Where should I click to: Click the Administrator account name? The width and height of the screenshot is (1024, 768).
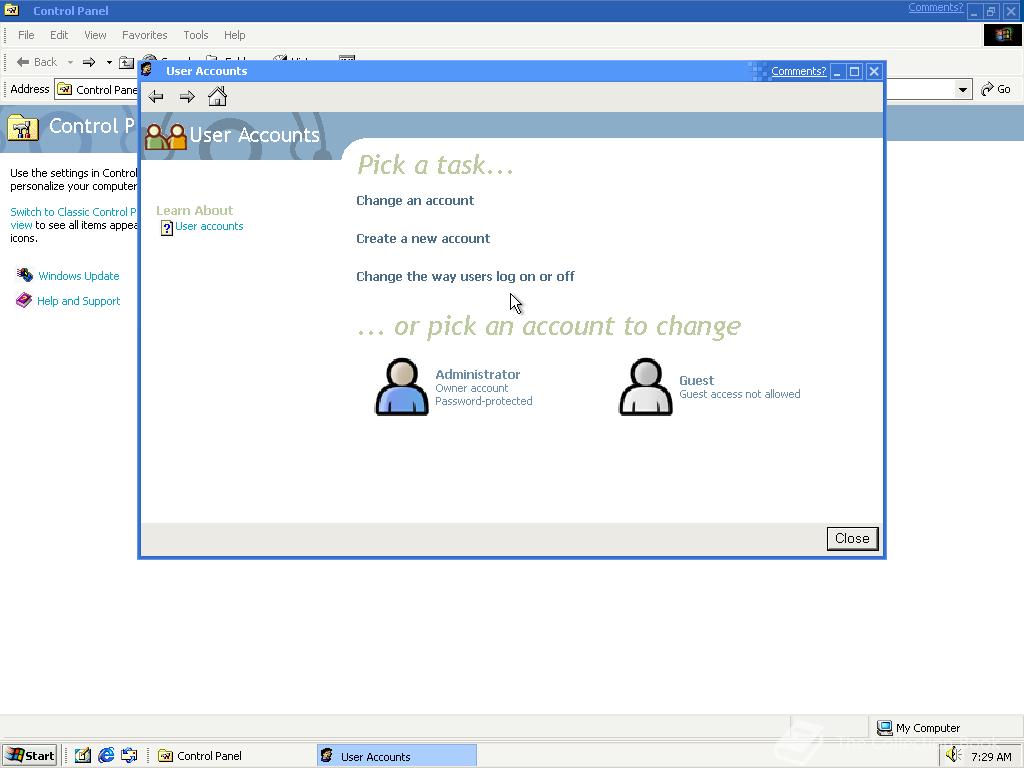(477, 374)
